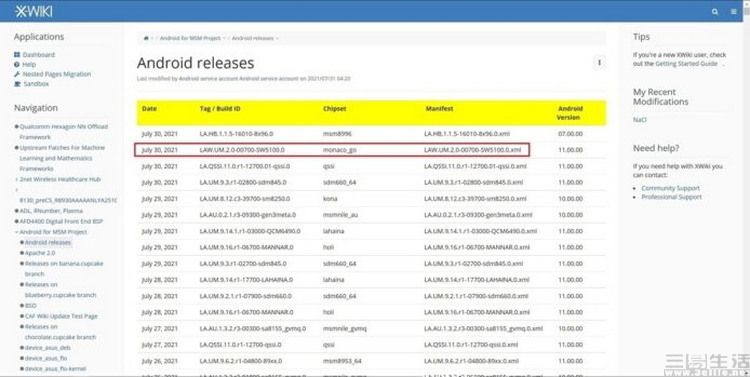This screenshot has height=377, width=750.
Task: Open Help link in Applications
Action: [x=29, y=65]
